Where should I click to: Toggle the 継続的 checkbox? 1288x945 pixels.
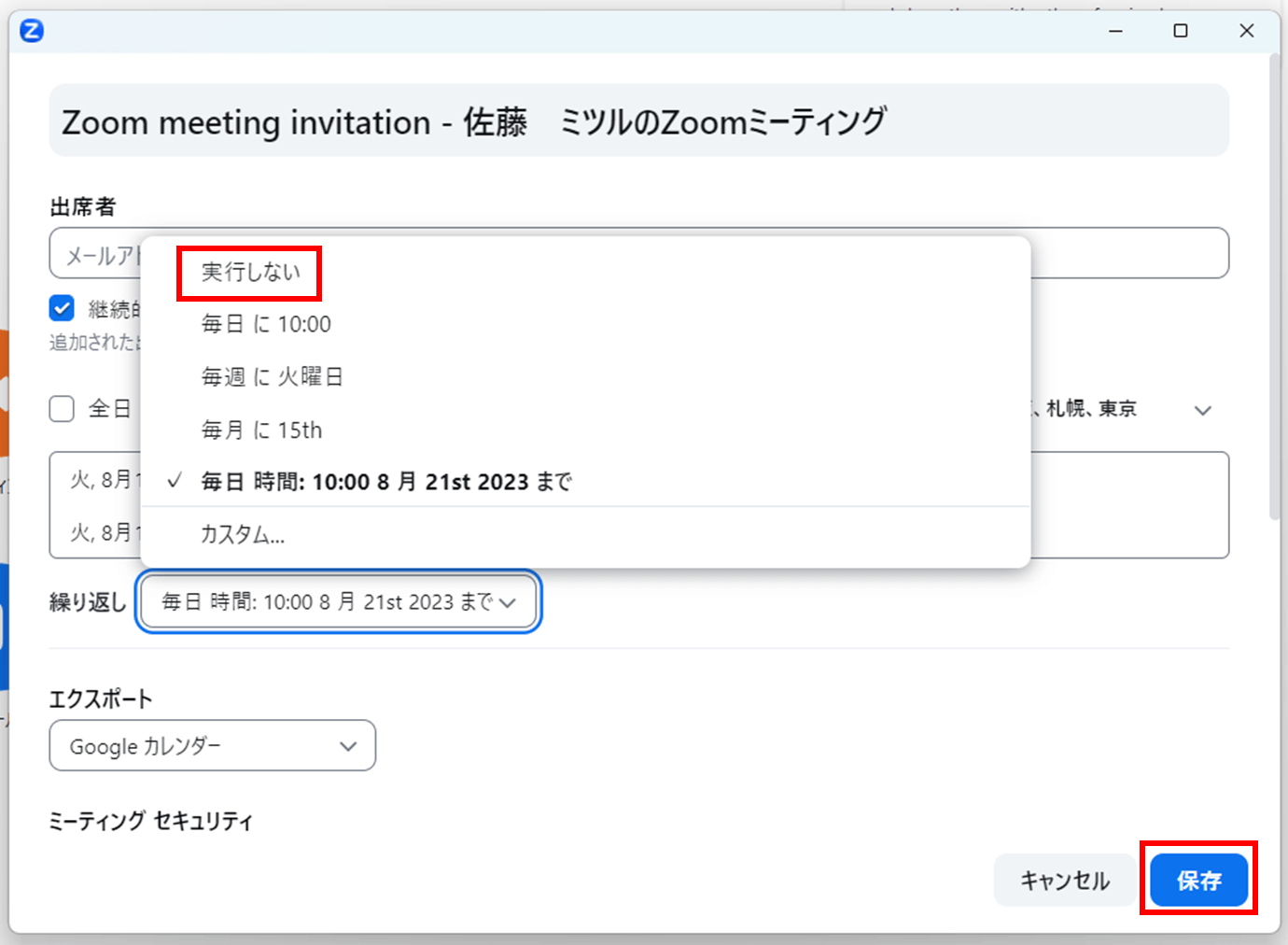click(x=62, y=308)
